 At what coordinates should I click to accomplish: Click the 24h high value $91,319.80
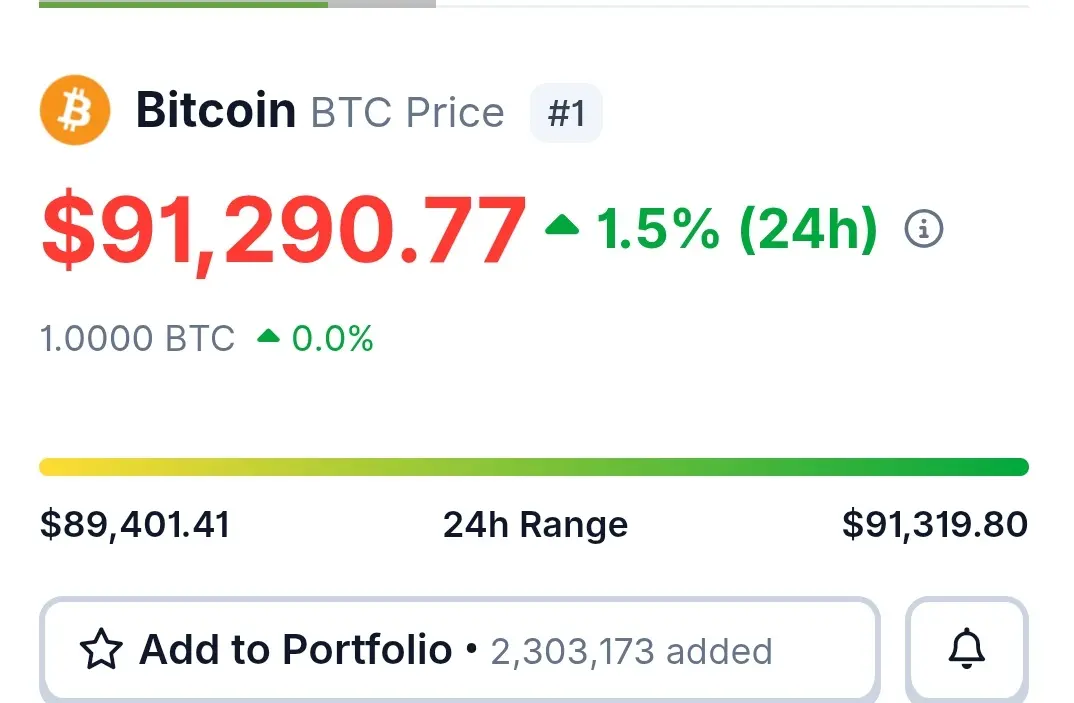[x=935, y=525]
